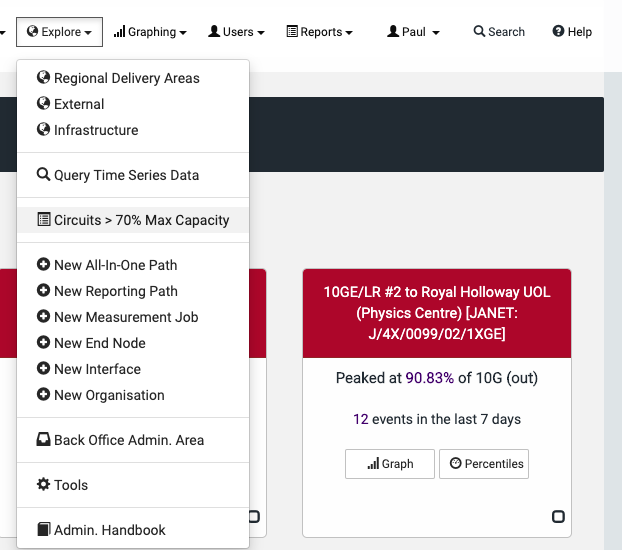Click magnifier icon next to Query Time Series

(43, 174)
